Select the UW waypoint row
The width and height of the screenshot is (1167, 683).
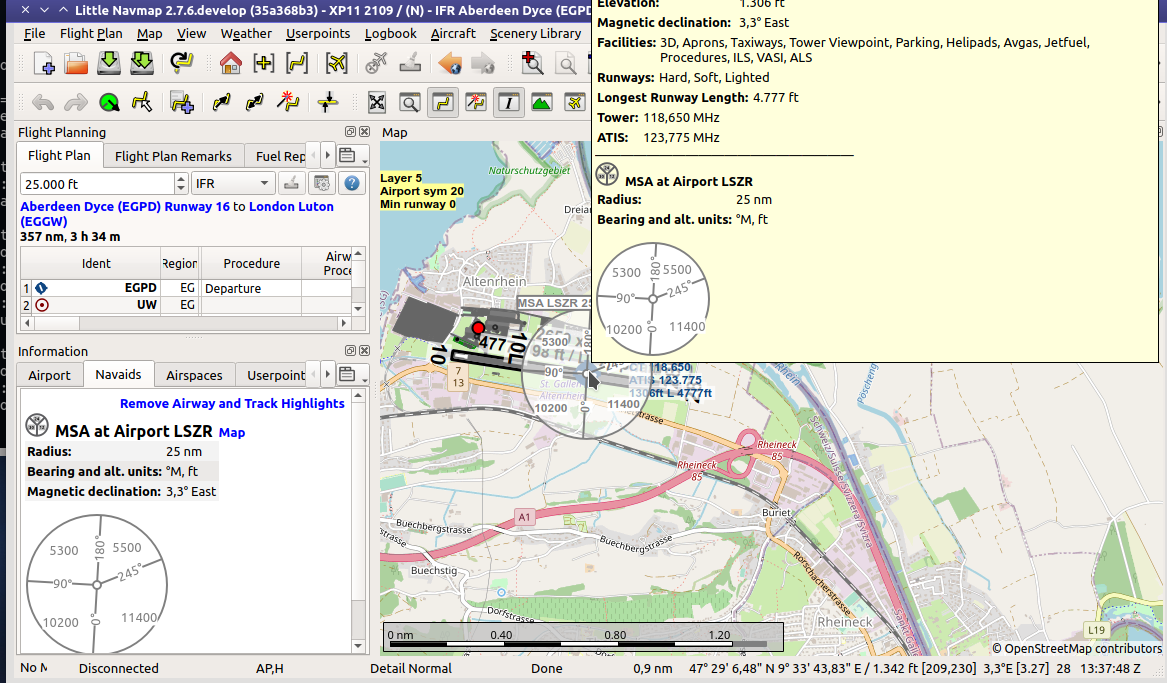186,305
